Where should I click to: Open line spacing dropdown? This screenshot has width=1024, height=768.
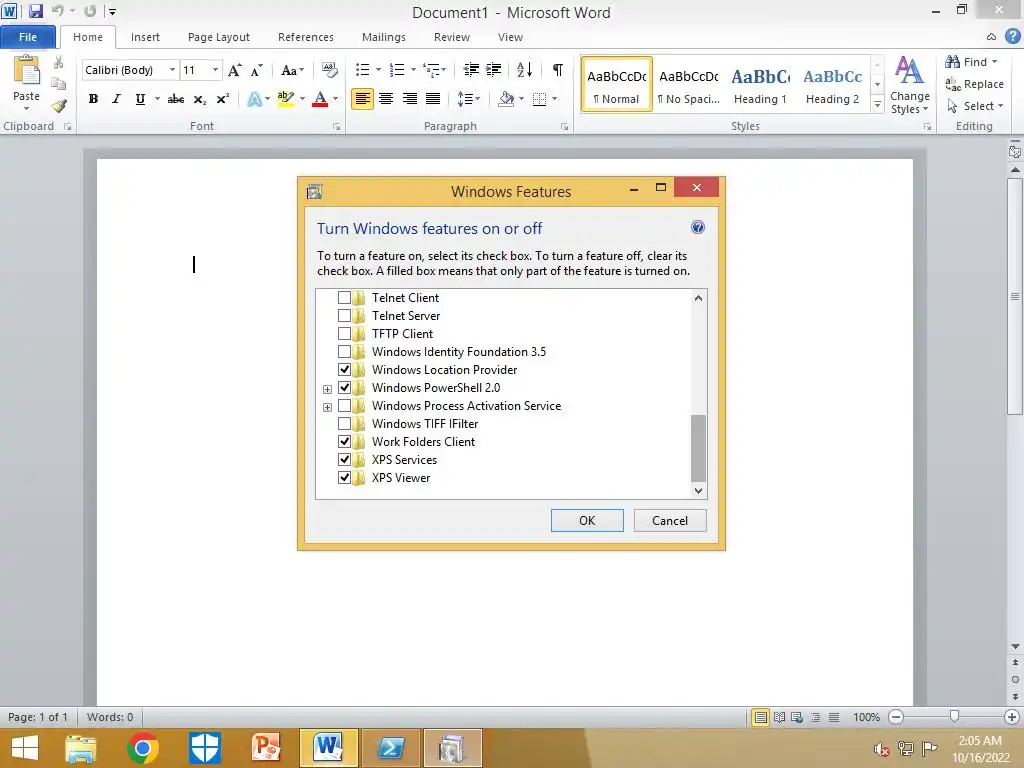tap(469, 99)
